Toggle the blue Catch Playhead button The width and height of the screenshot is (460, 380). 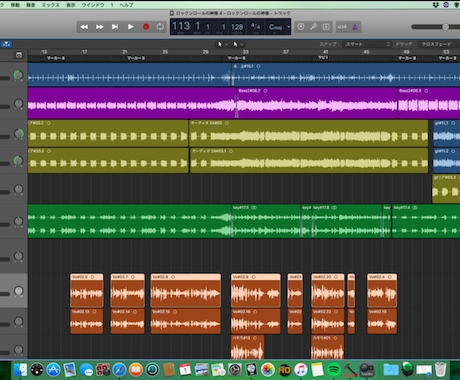pyautogui.click(x=6, y=44)
